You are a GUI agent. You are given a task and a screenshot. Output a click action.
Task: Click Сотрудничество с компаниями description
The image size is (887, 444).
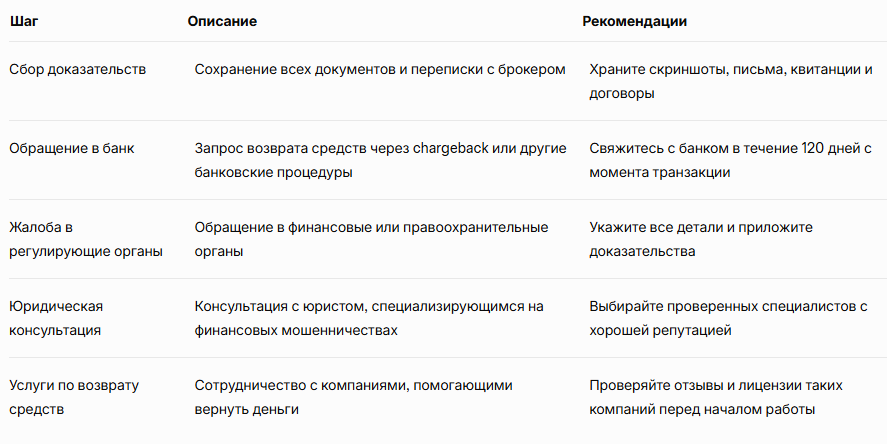pyautogui.click(x=354, y=398)
